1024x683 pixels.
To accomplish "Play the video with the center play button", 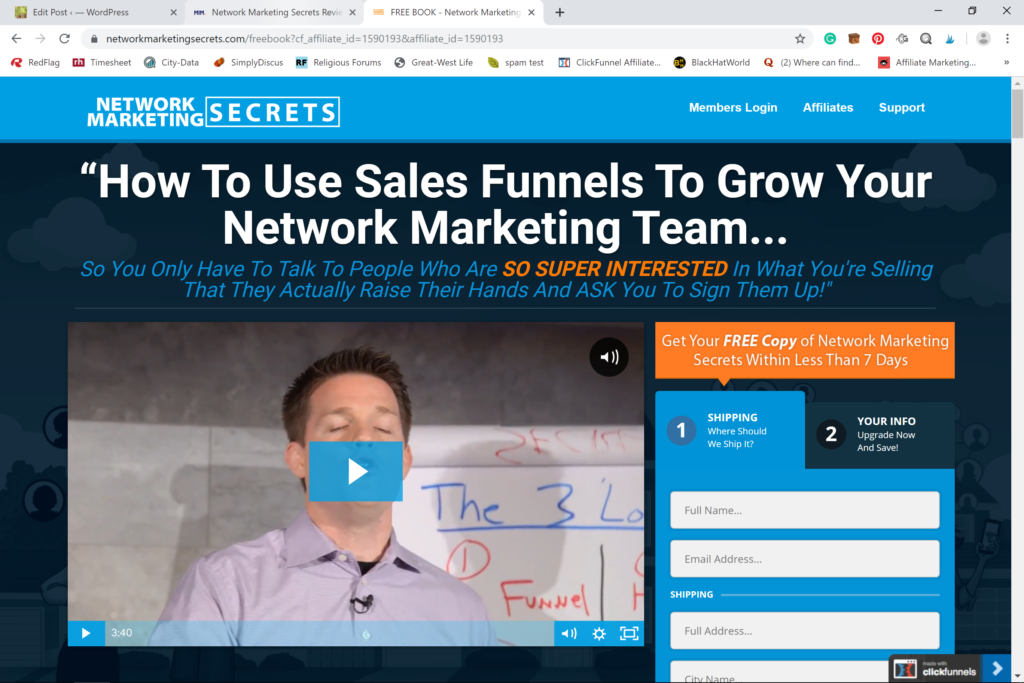I will [x=356, y=471].
